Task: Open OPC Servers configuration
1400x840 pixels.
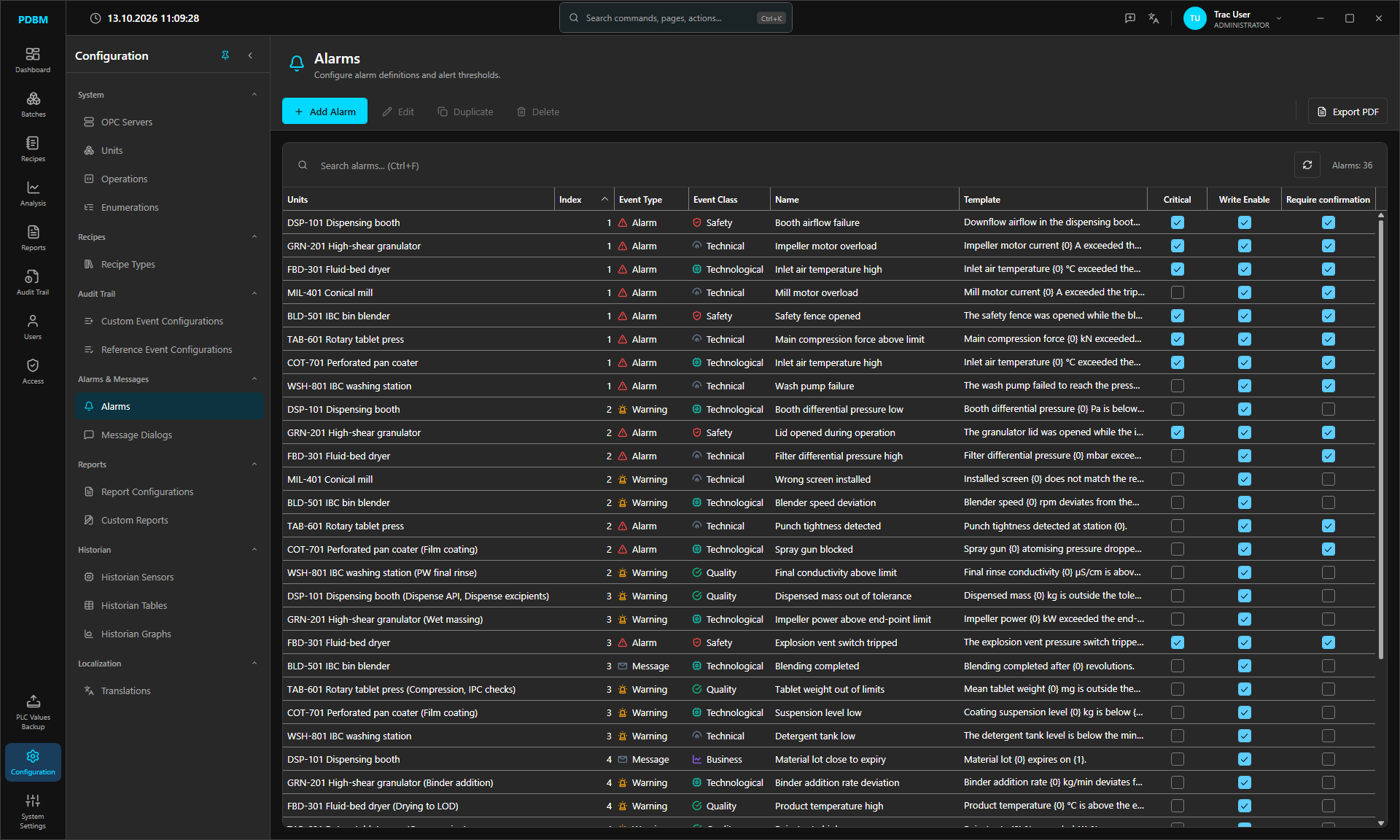Action: 169,122
